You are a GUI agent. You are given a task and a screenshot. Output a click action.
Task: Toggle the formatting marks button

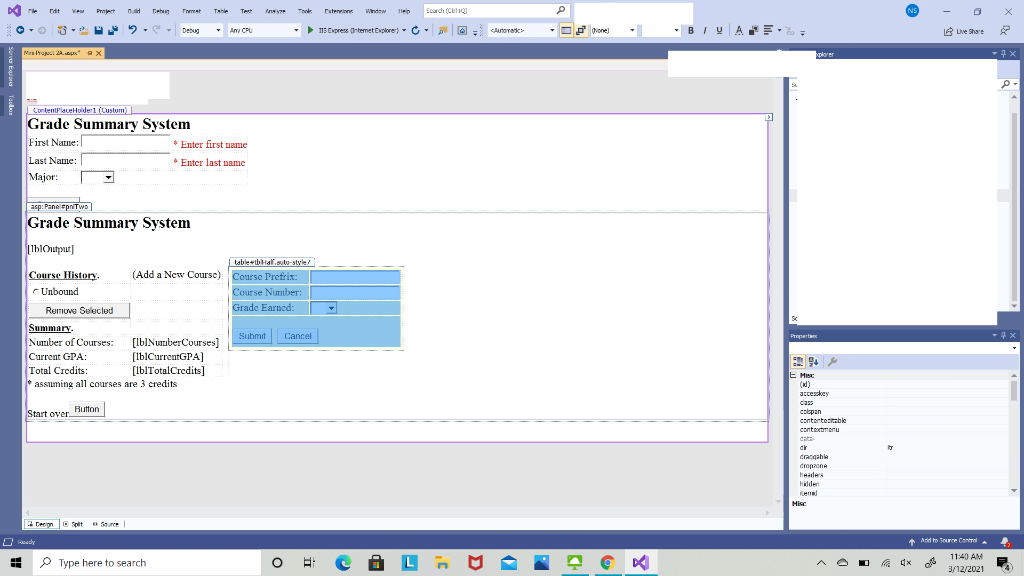581,30
